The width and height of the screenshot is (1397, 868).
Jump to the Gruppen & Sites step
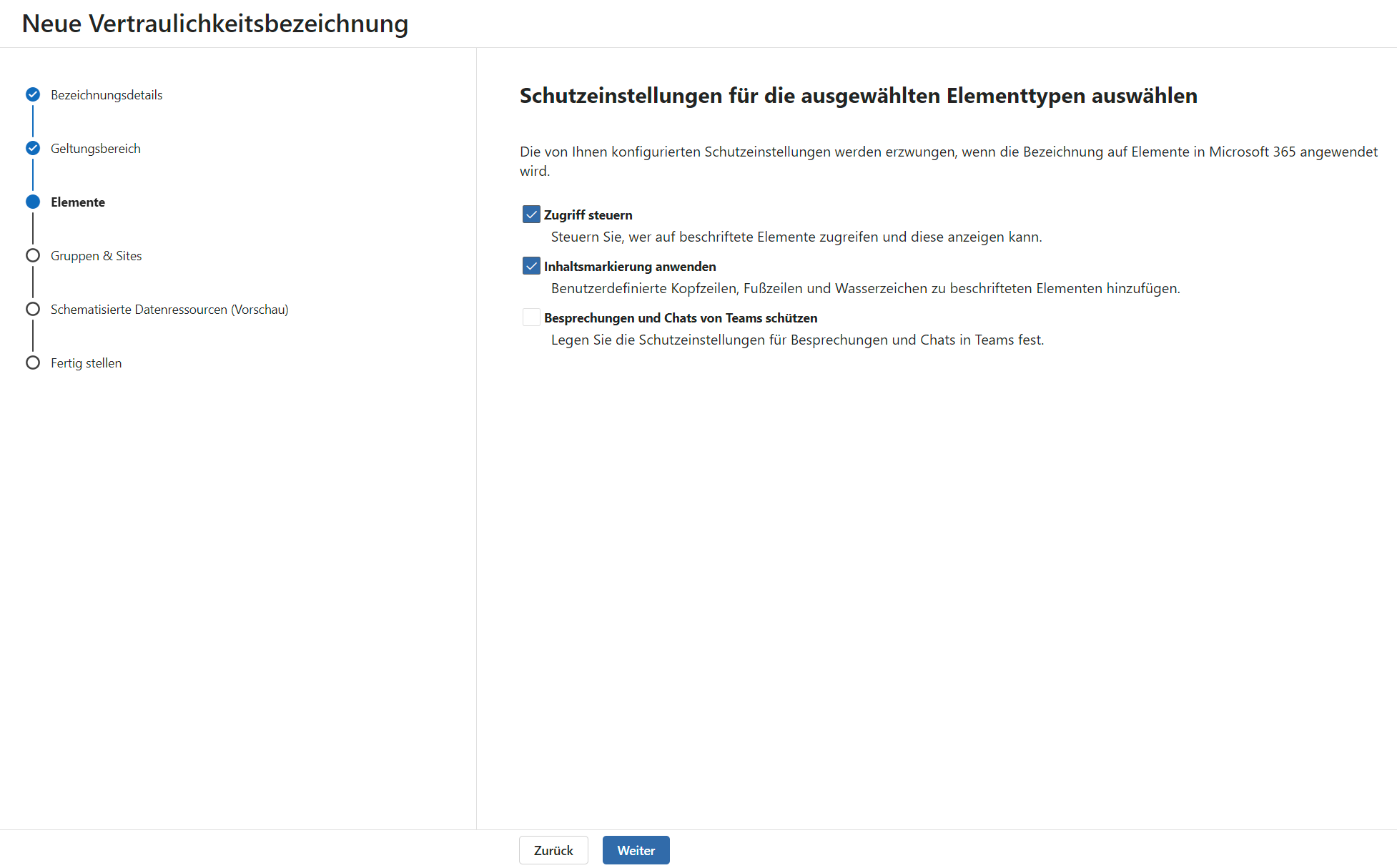(x=97, y=256)
